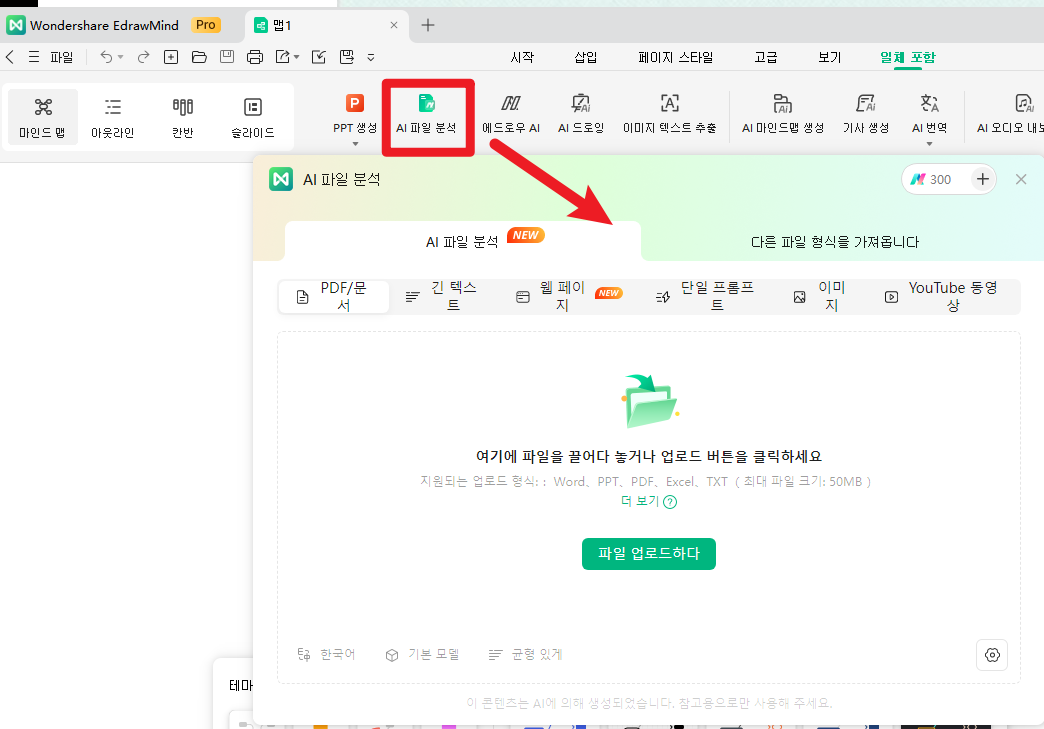The height and width of the screenshot is (729, 1044).
Task: Open the 에드로우 AI tool
Action: pyautogui.click(x=510, y=104)
